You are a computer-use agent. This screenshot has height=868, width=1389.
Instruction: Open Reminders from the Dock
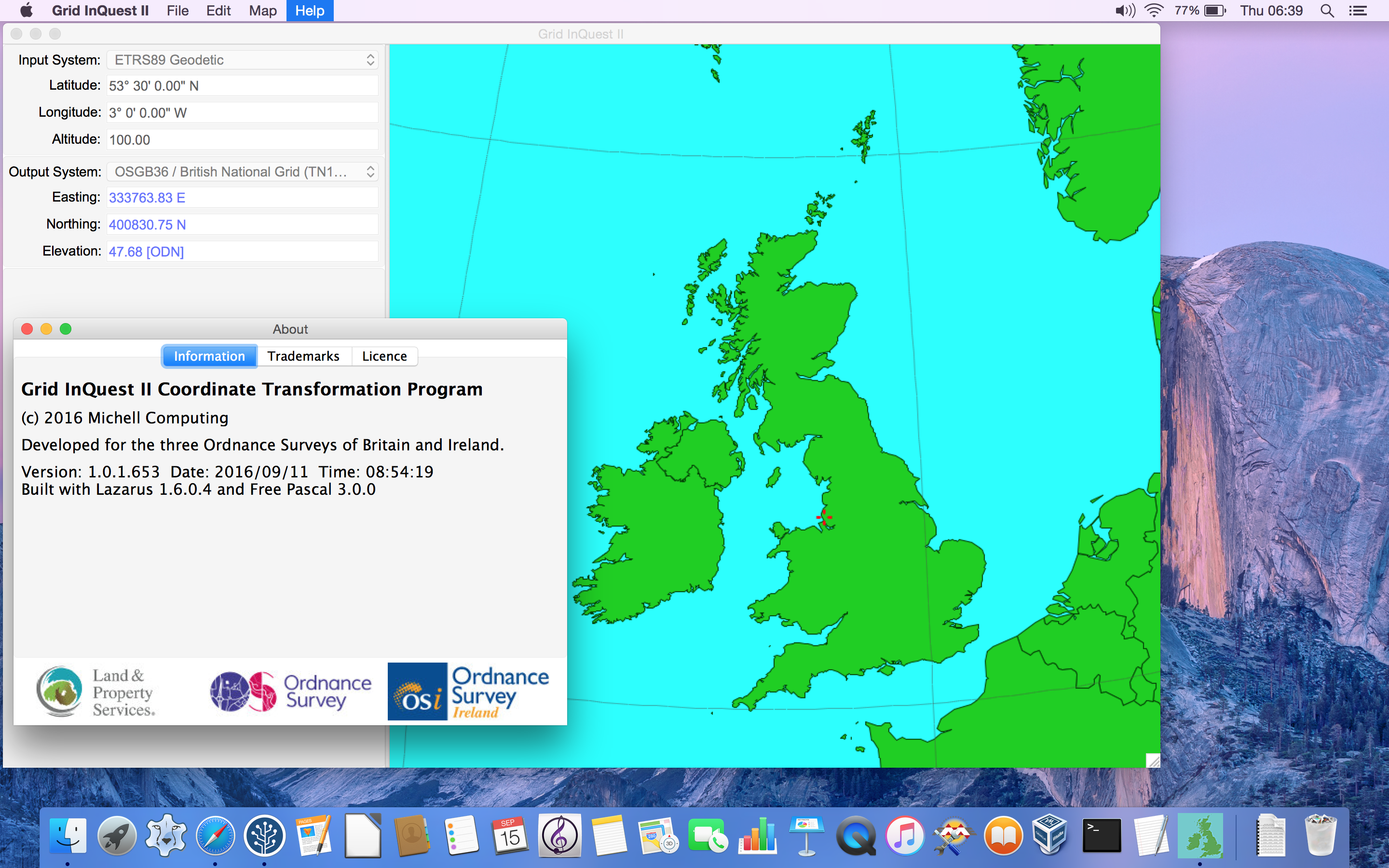(462, 835)
